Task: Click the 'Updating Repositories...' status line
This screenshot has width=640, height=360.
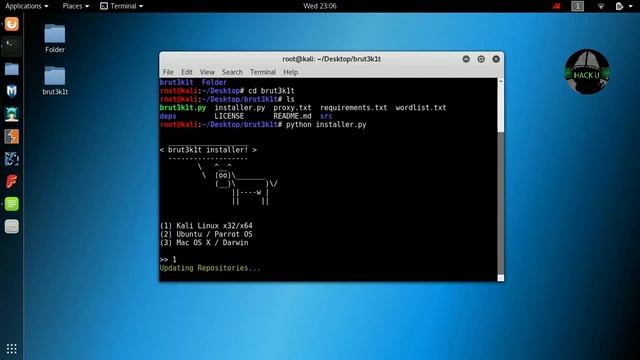Action: [210, 268]
